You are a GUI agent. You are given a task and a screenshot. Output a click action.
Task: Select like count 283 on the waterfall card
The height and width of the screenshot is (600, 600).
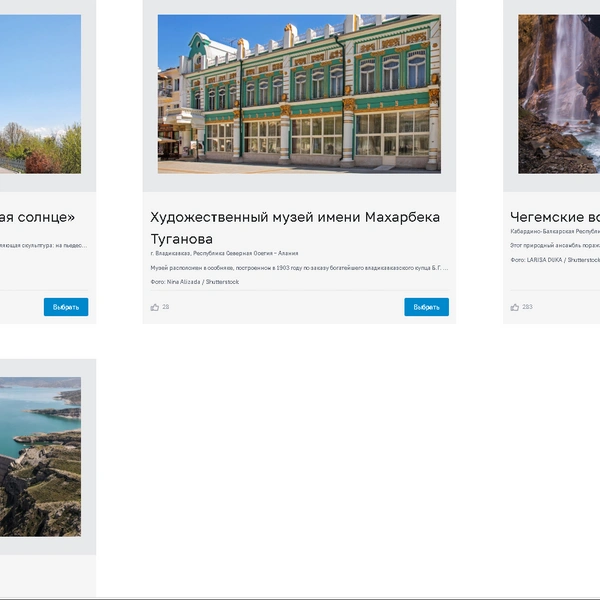coord(527,307)
